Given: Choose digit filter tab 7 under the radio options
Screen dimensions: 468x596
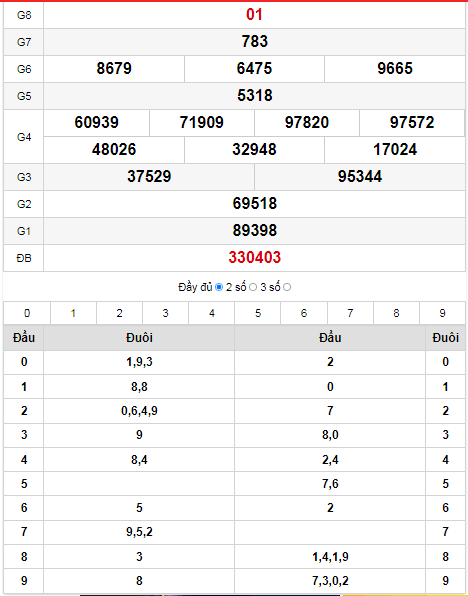Looking at the screenshot, I should pyautogui.click(x=350, y=313).
